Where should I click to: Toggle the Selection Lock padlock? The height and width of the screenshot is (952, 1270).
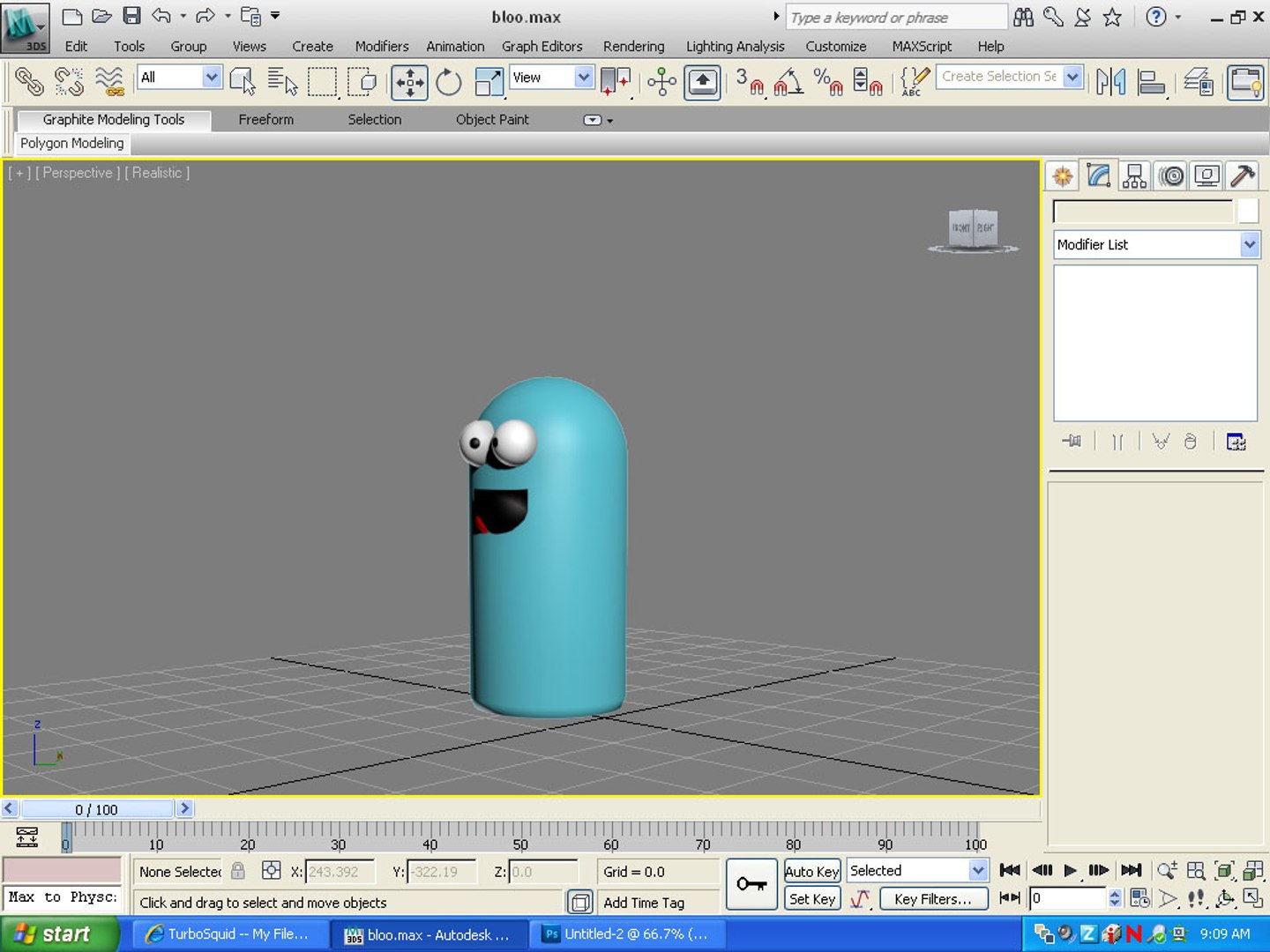(x=238, y=871)
